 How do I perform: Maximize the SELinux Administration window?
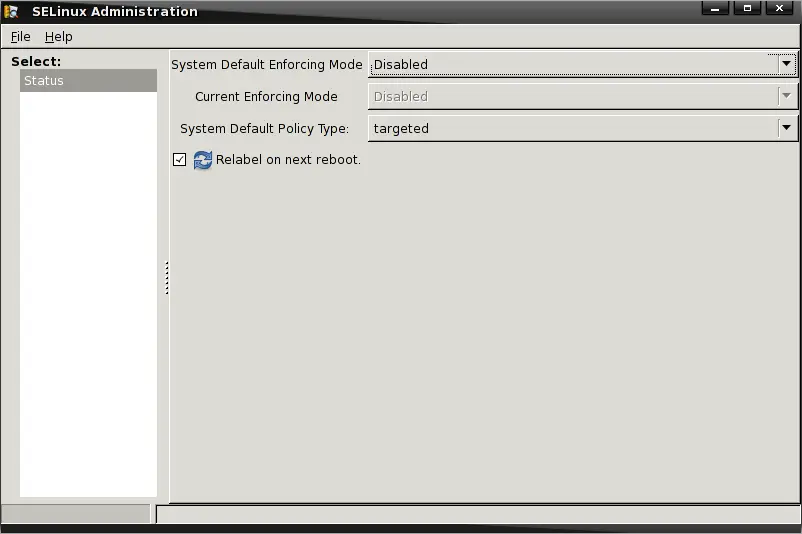747,9
